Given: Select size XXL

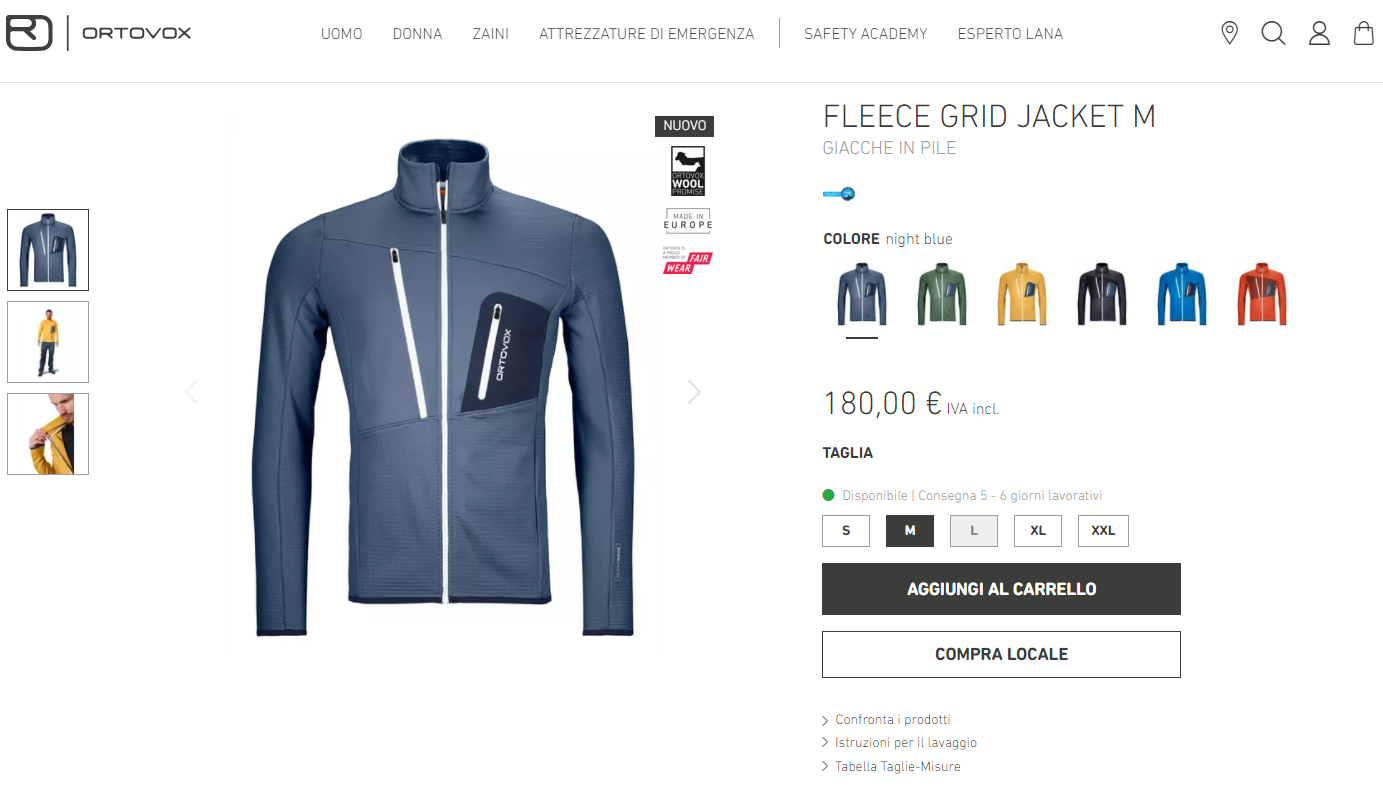Looking at the screenshot, I should tap(1103, 531).
